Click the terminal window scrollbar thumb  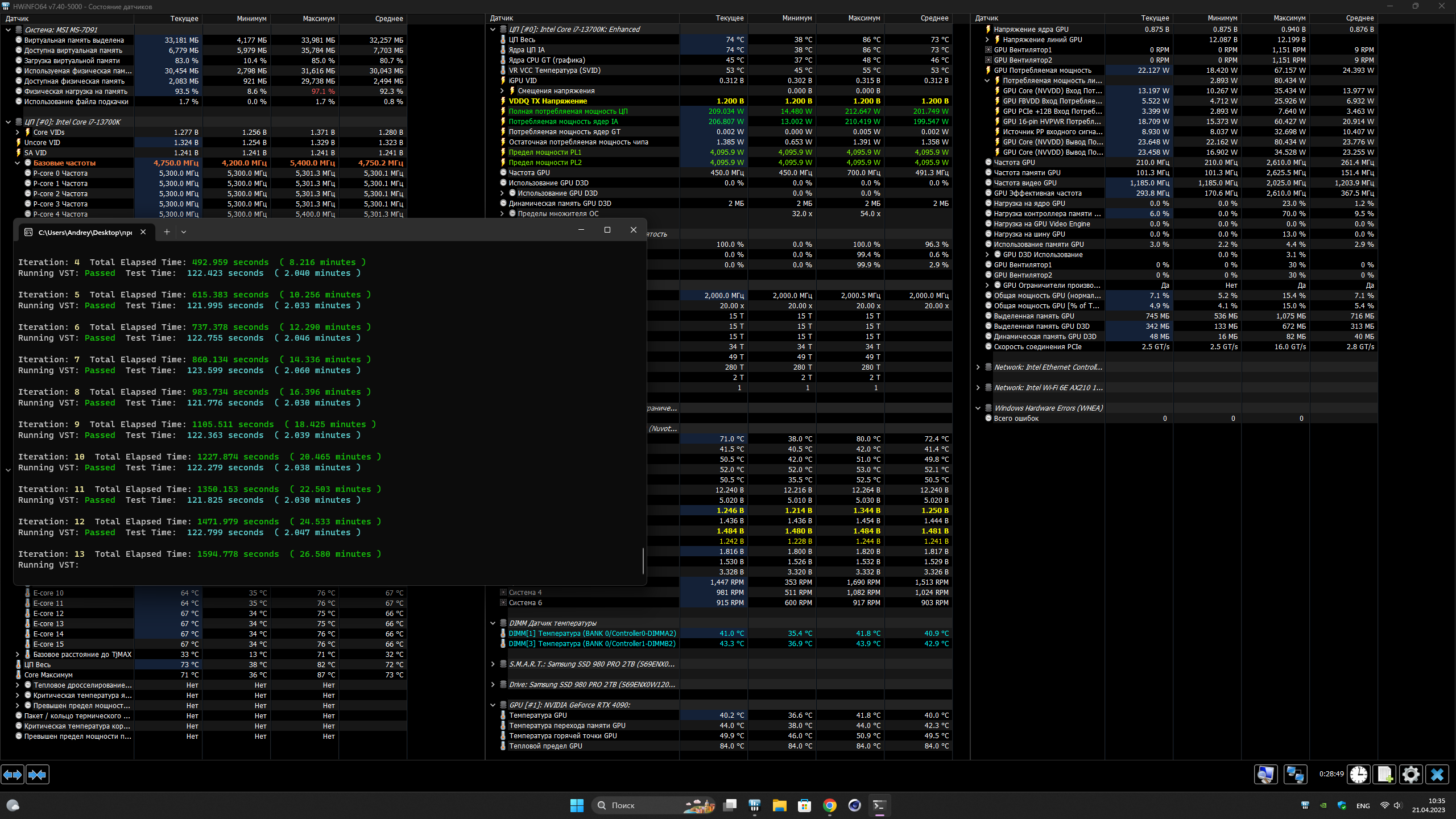643,560
